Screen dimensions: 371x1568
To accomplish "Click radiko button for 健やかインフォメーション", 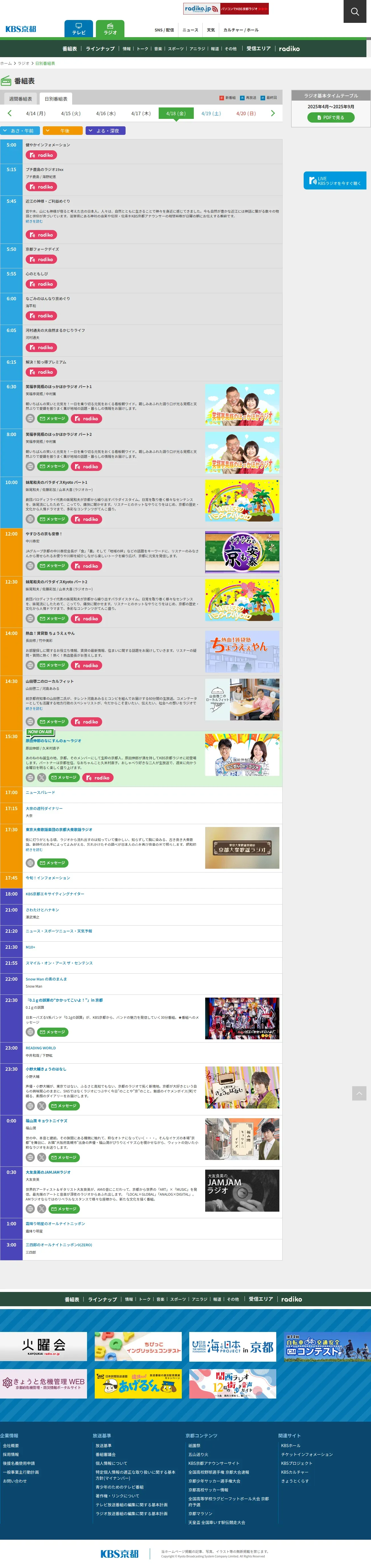I will [41, 155].
